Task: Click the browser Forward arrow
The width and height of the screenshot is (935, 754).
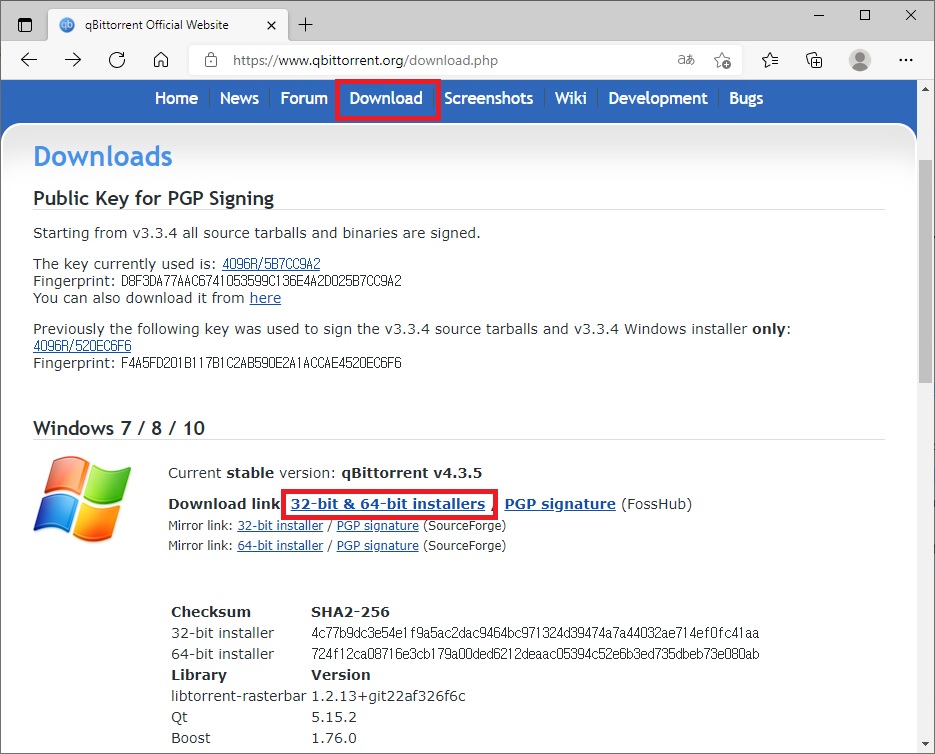Action: tap(73, 60)
